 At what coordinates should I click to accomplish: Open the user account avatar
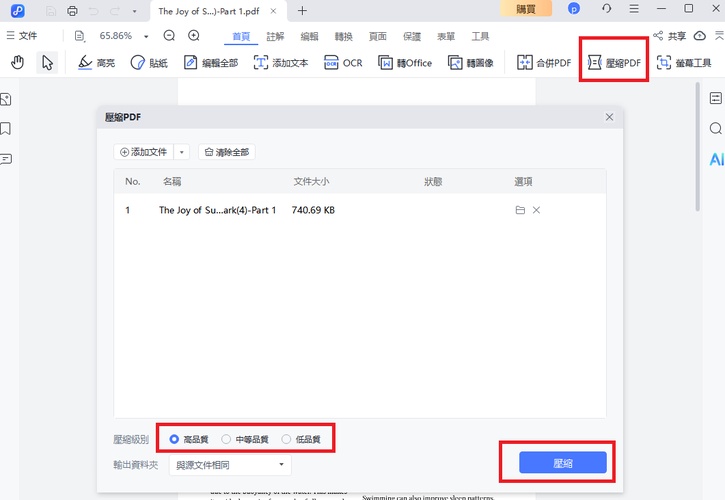(x=573, y=9)
